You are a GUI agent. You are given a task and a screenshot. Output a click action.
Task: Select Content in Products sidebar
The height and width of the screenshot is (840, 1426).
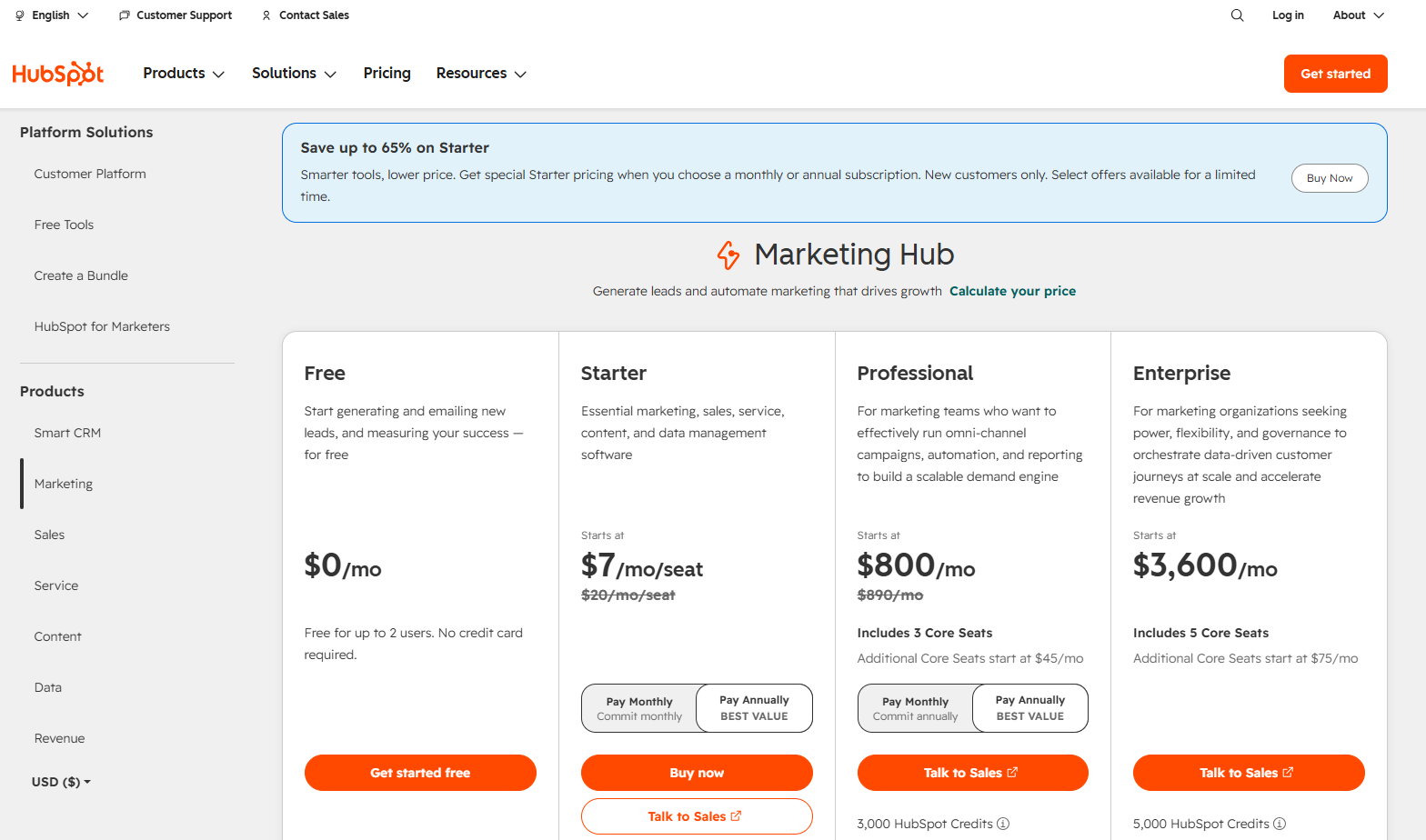click(x=57, y=636)
